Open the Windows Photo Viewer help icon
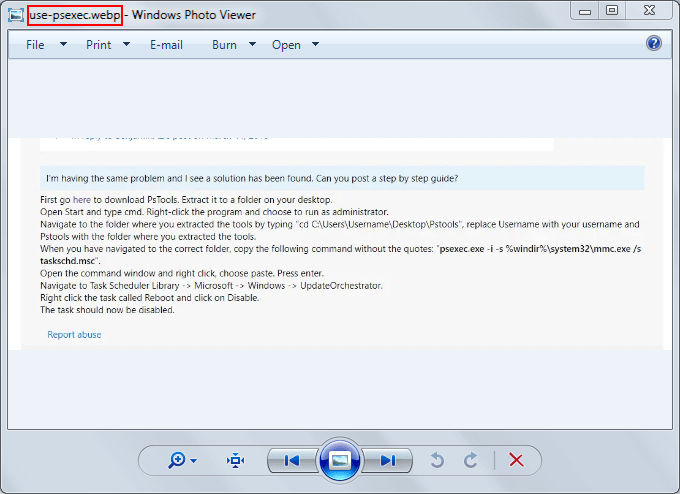This screenshot has height=494, width=680. click(x=654, y=43)
